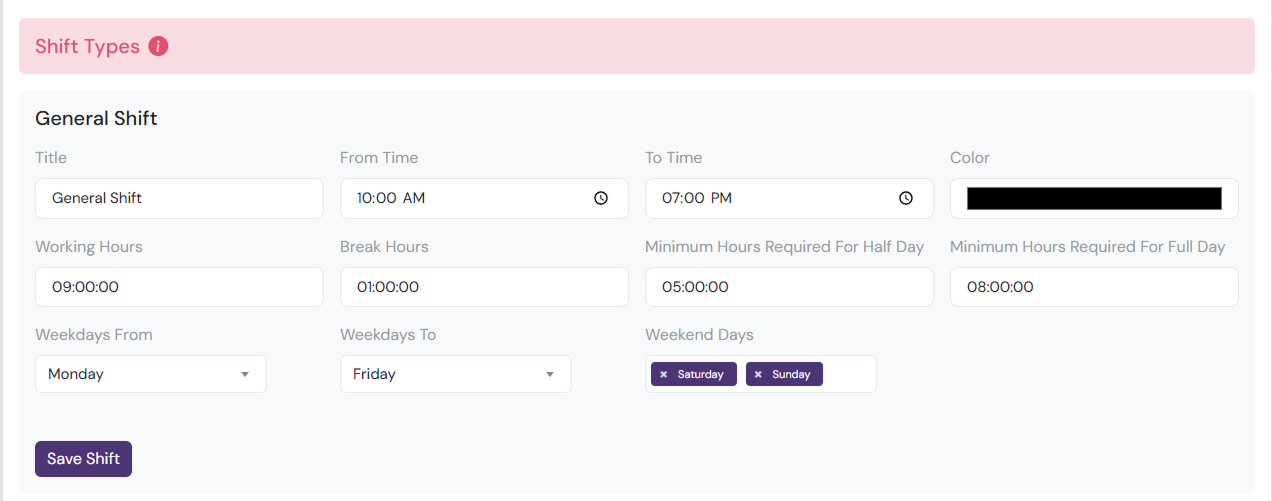Click Minimum Hours Required For Half Day field
Viewport: 1272px width, 501px height.
[x=789, y=287]
